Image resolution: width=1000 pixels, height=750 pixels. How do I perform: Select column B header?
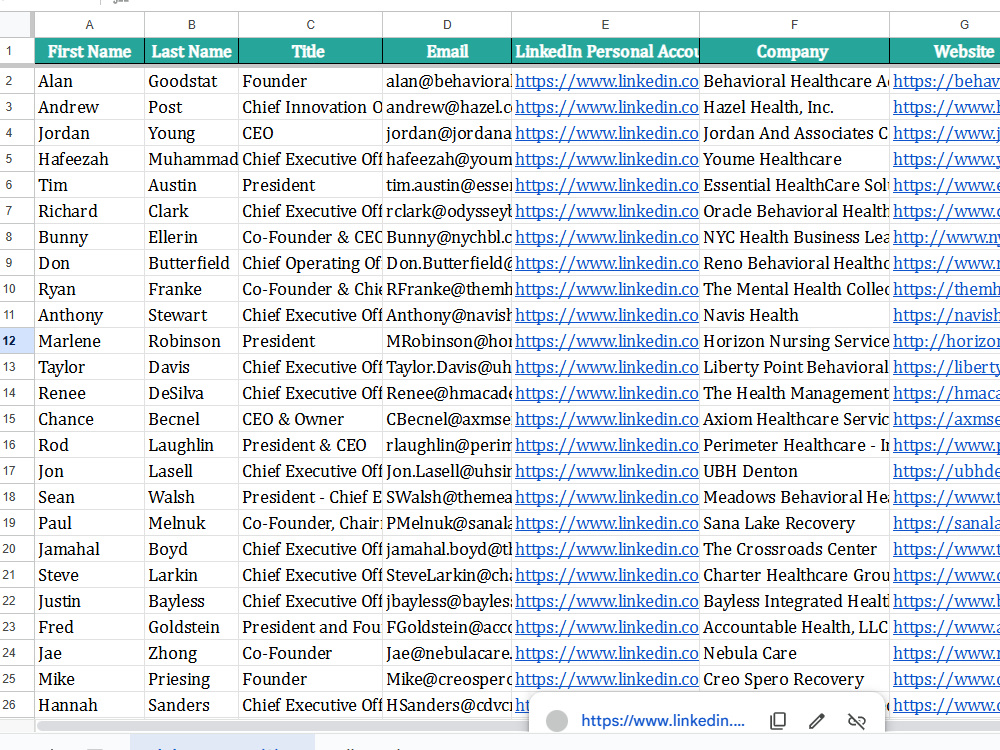coord(191,25)
